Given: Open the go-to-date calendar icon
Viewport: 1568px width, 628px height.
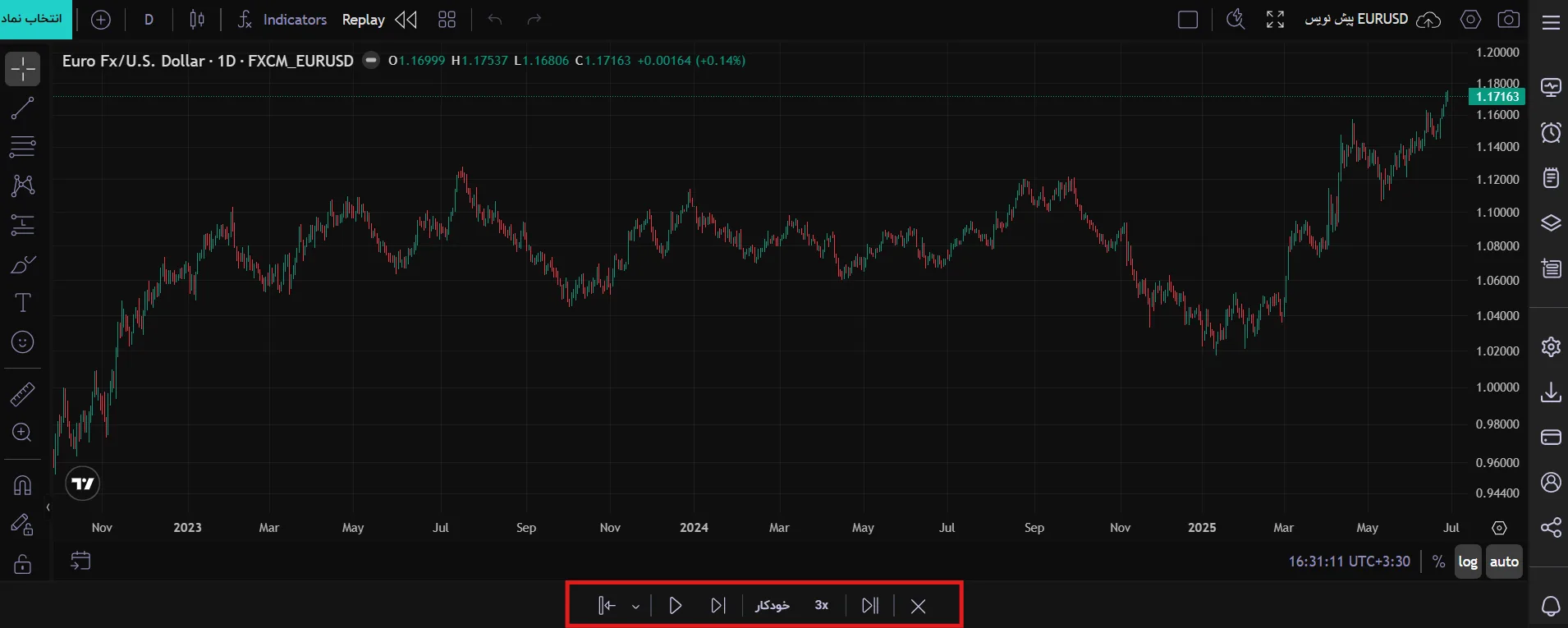Looking at the screenshot, I should click(x=80, y=562).
